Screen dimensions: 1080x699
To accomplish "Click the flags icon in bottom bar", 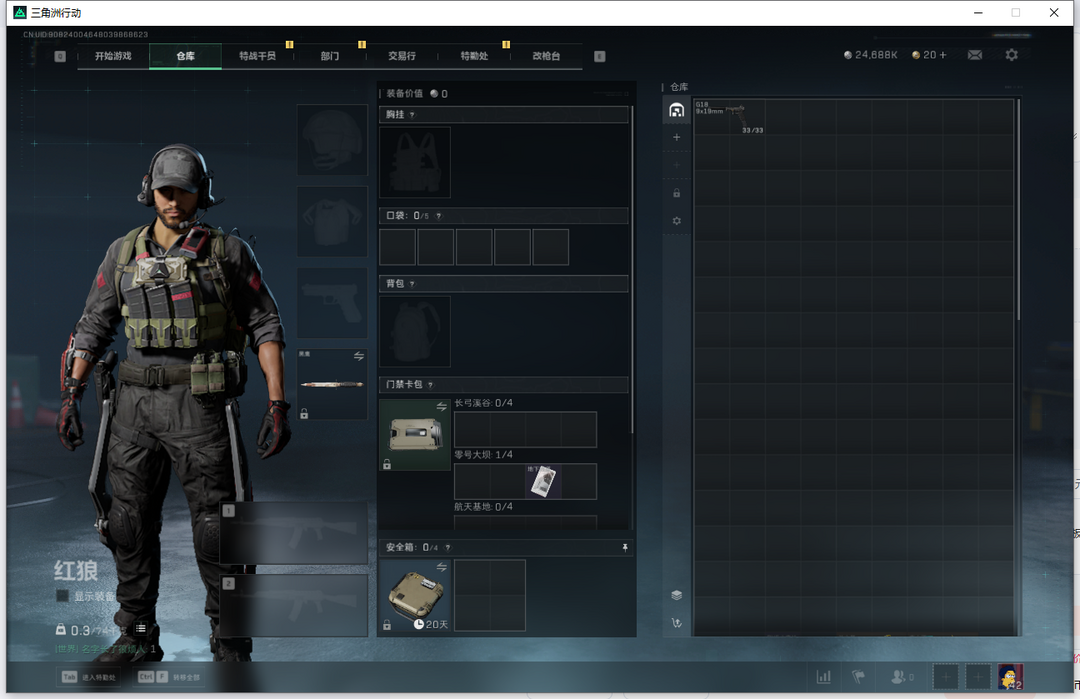I will (857, 677).
